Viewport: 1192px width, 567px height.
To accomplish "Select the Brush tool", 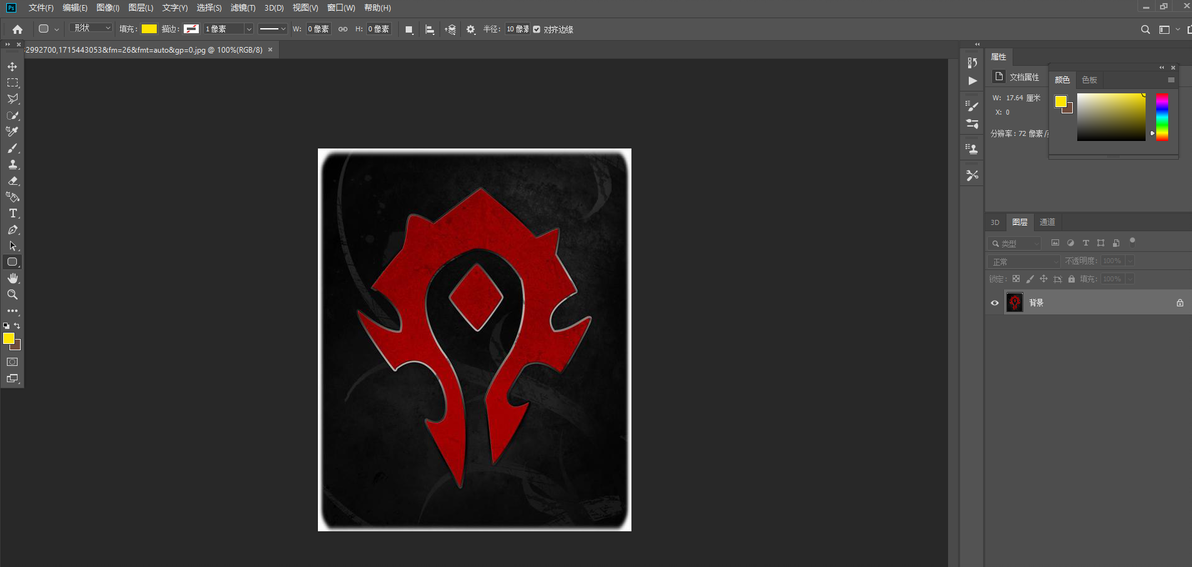I will 12,148.
